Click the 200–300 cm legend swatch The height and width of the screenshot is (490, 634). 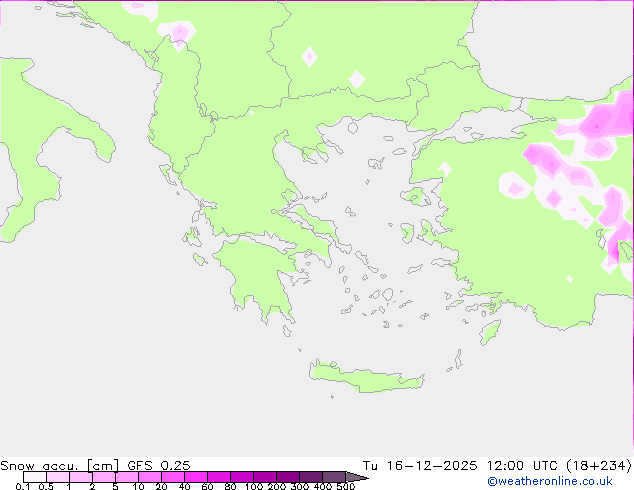pyautogui.click(x=288, y=477)
